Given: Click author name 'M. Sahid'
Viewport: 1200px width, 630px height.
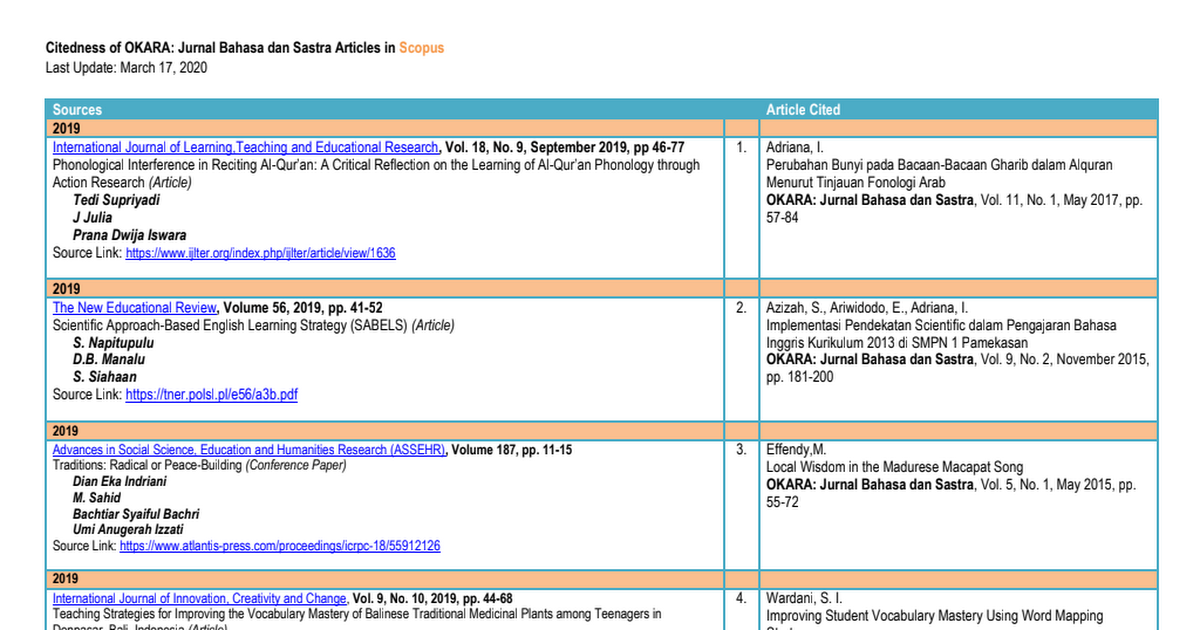Looking at the screenshot, I should coord(97,497).
